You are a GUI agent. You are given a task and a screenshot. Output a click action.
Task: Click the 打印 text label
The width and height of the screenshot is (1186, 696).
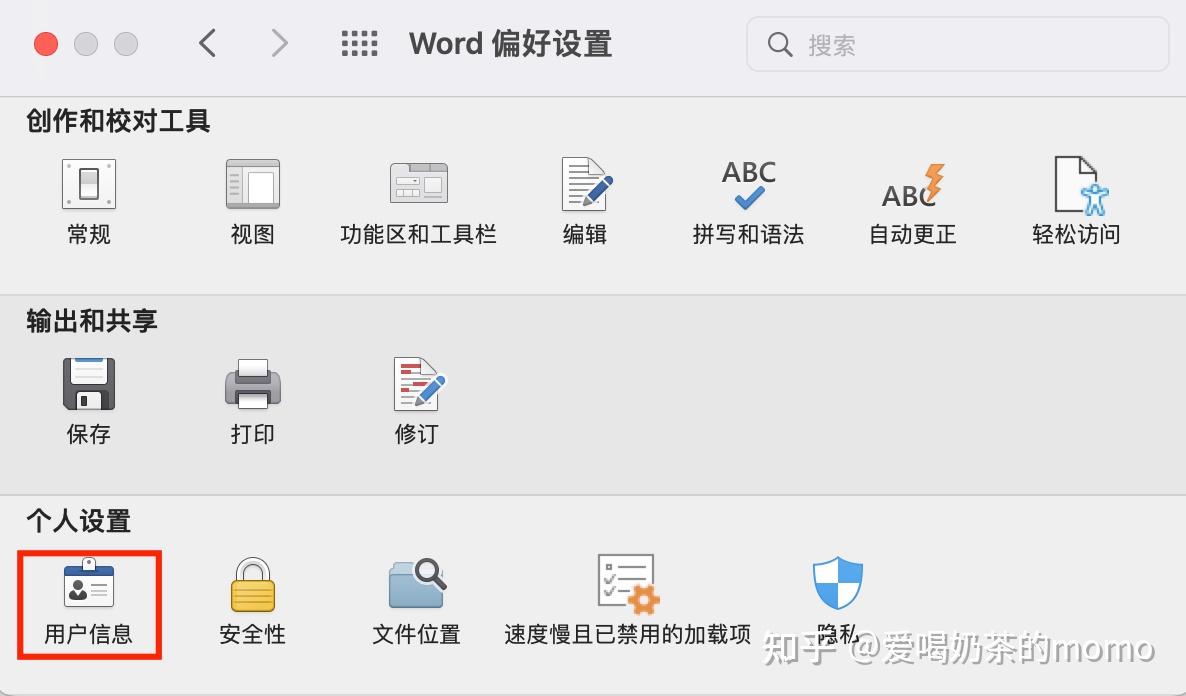pos(253,434)
